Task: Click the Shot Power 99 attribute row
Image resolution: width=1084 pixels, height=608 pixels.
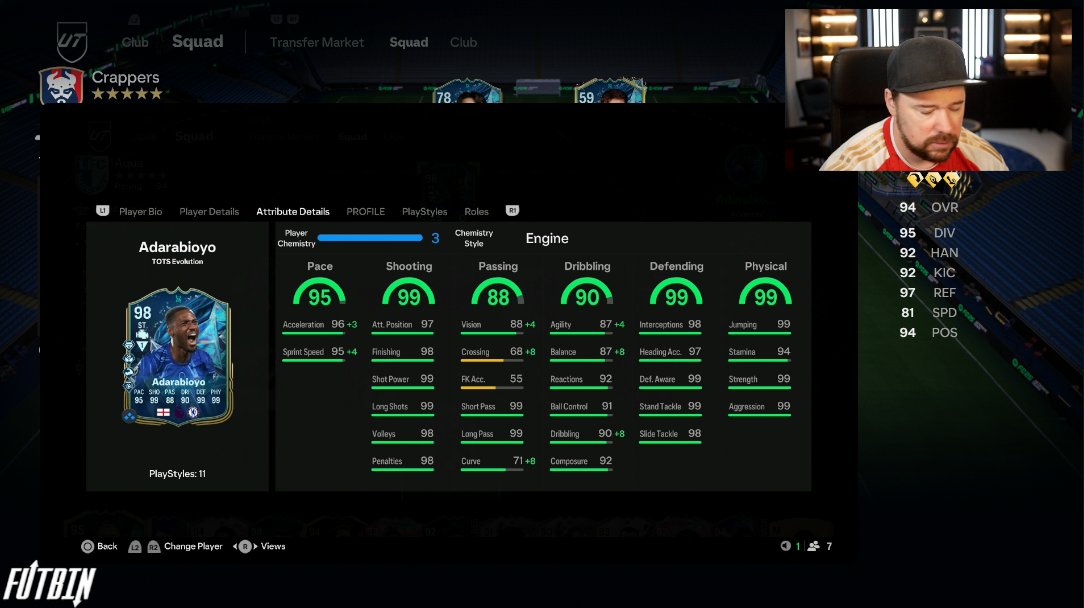Action: (x=402, y=380)
